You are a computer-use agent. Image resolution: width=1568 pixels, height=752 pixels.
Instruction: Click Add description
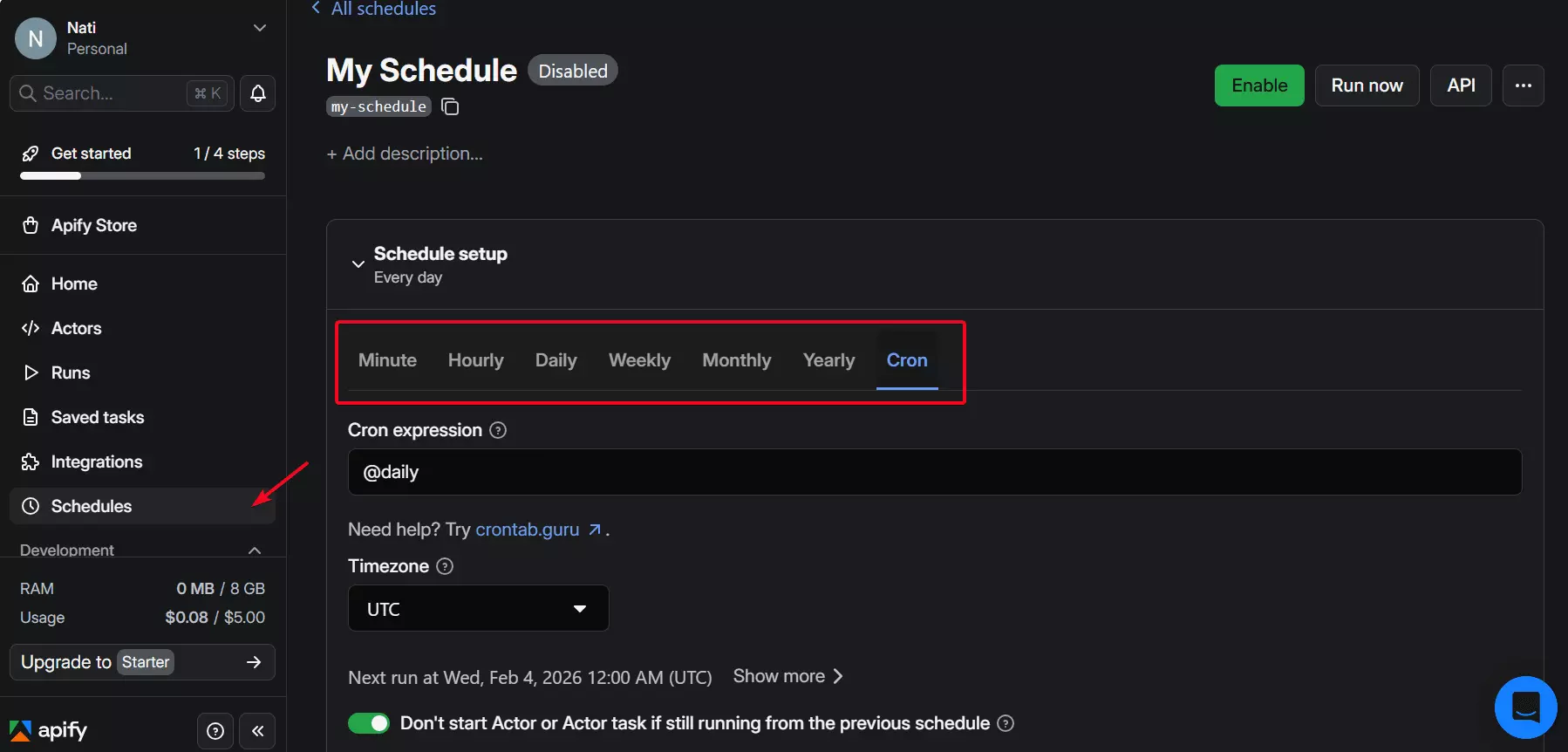click(x=405, y=154)
